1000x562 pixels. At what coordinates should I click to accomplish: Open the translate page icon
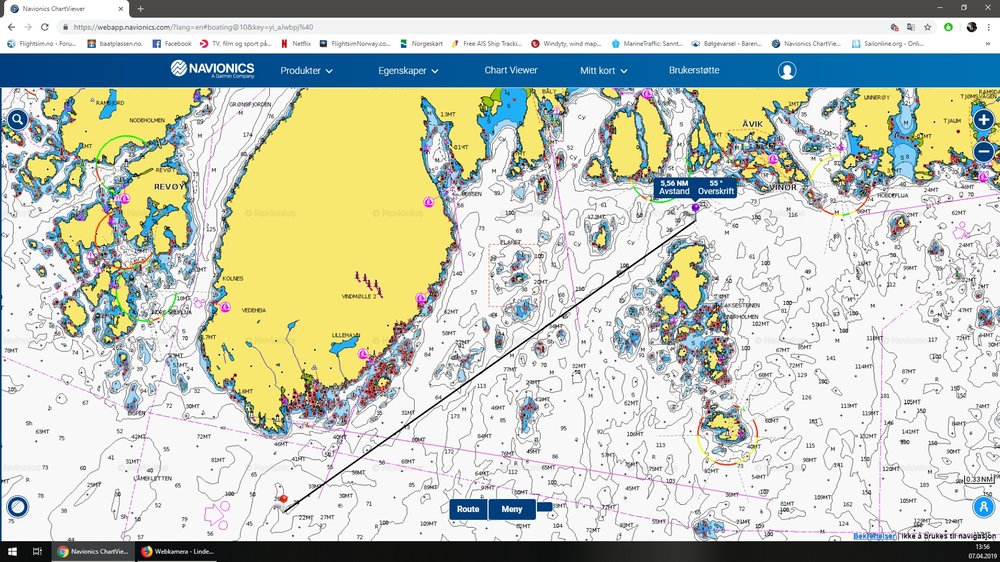911,27
